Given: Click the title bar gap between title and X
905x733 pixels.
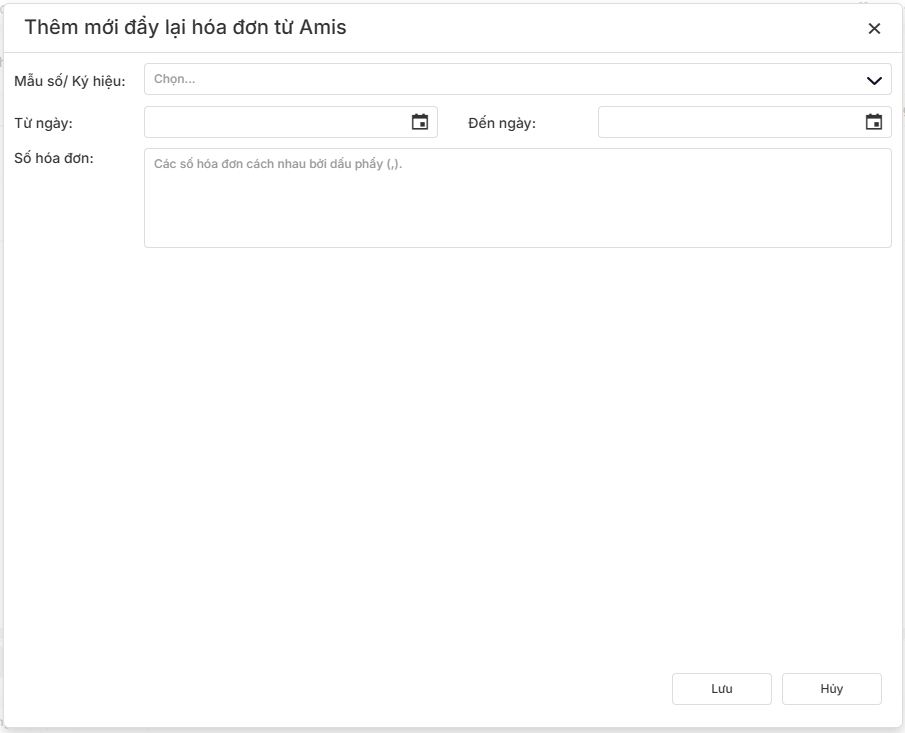Looking at the screenshot, I should [600, 28].
